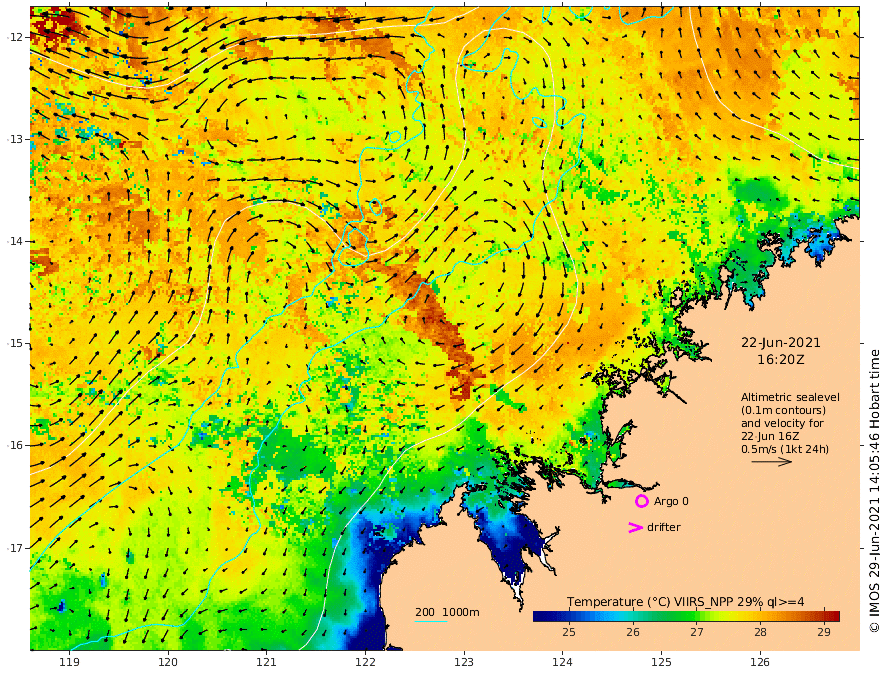Click the color bar value 28
880x680 pixels.
point(760,632)
